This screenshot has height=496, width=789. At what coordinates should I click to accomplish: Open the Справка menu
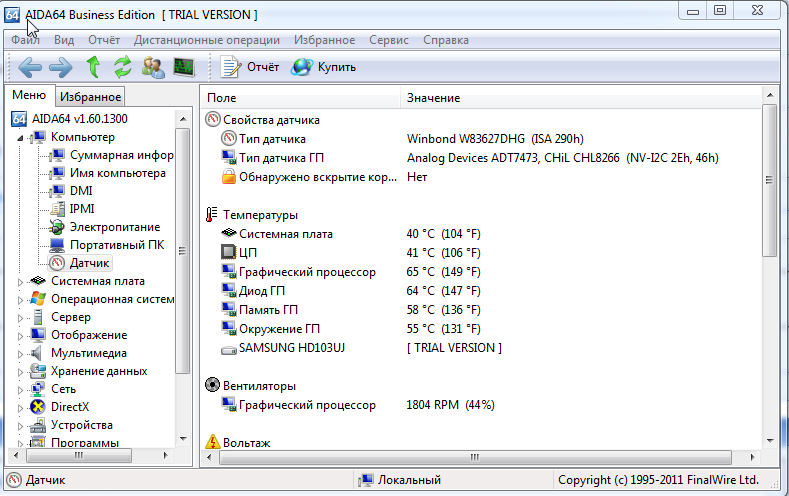[x=446, y=40]
